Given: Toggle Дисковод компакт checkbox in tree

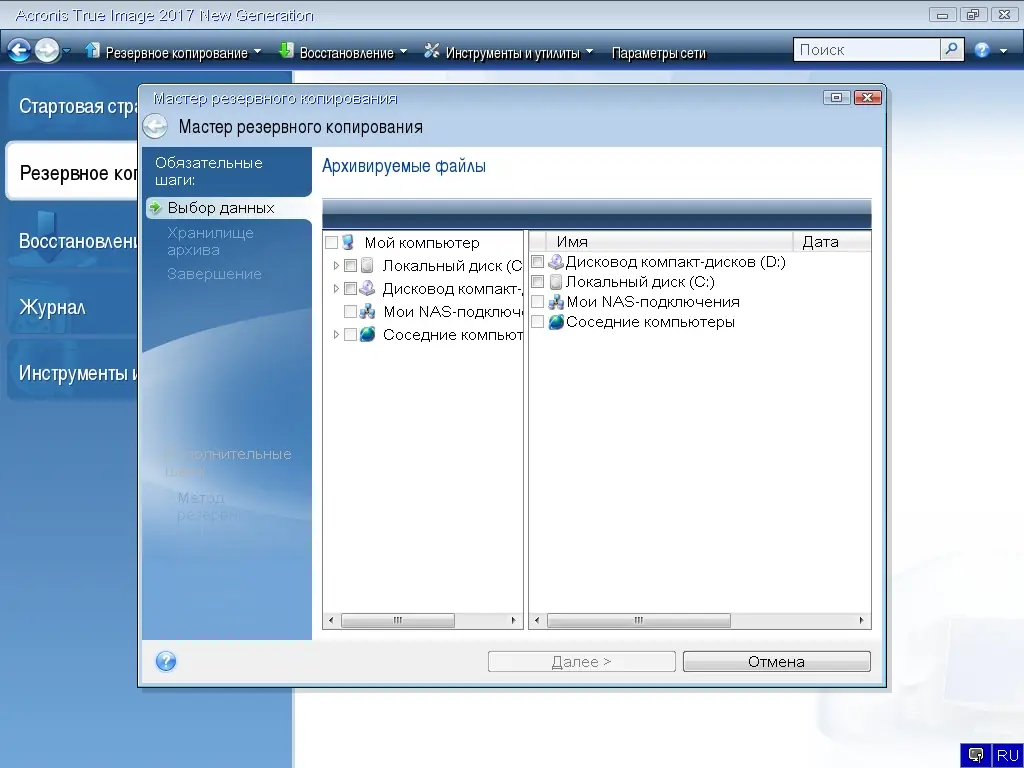Looking at the screenshot, I should pyautogui.click(x=351, y=289).
